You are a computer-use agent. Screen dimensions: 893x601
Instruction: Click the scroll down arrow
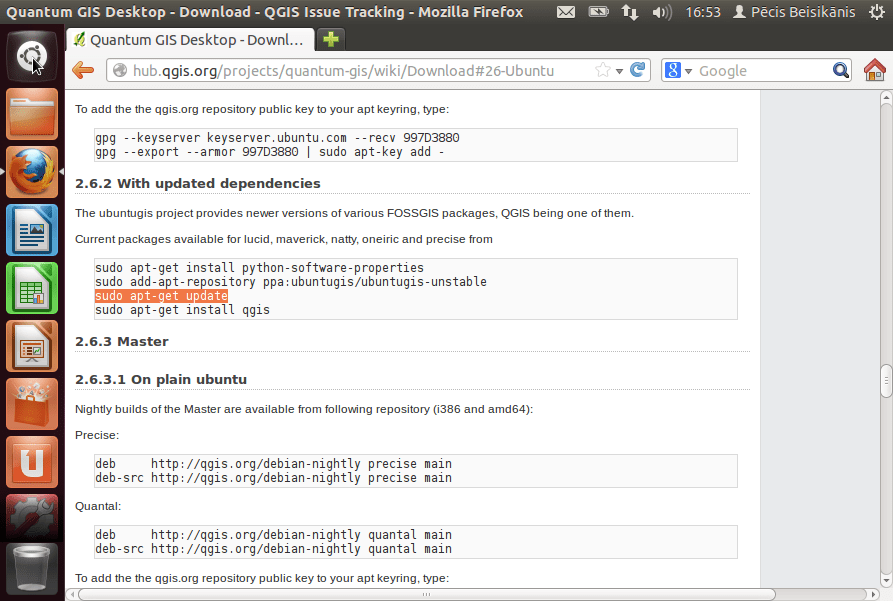tap(886, 581)
